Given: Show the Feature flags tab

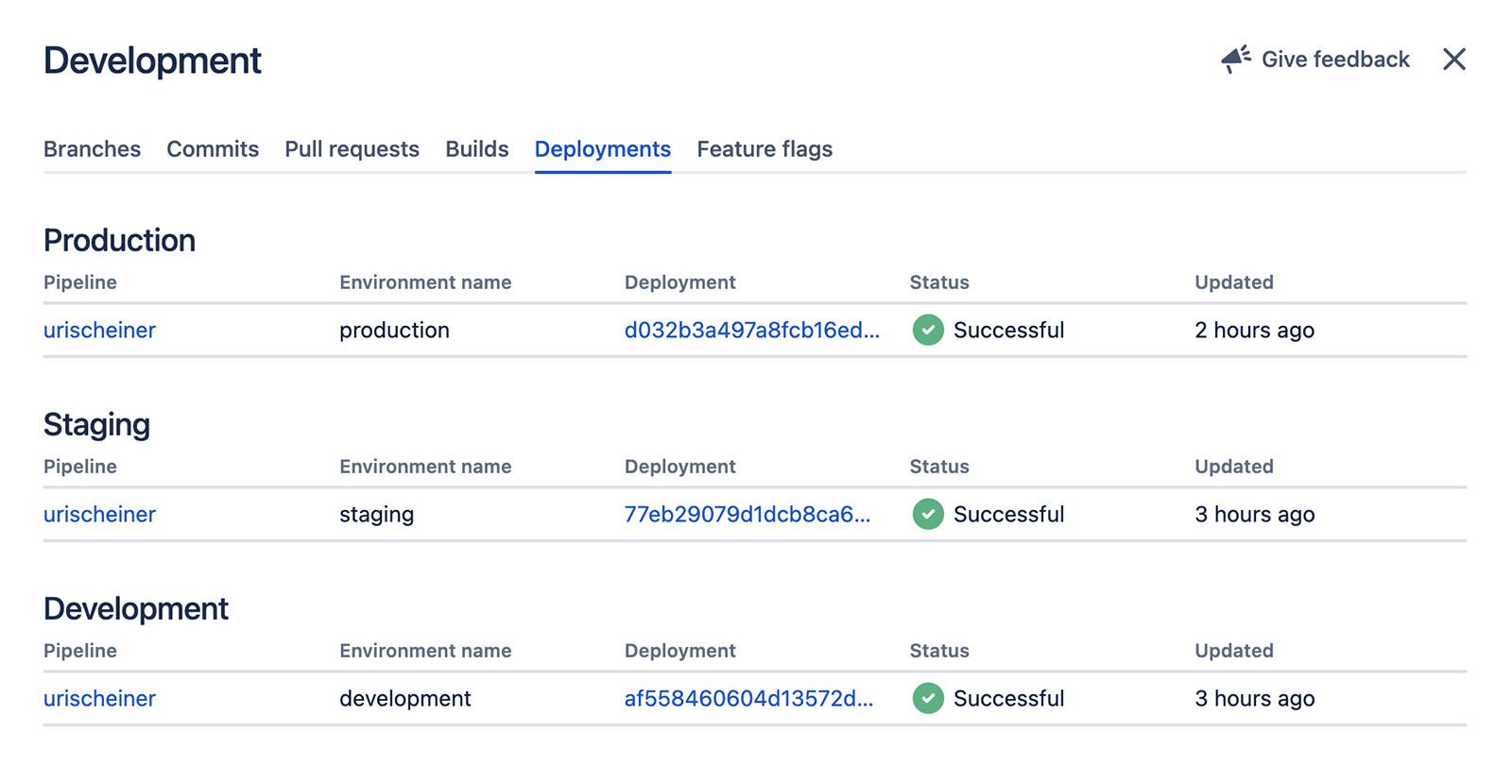Looking at the screenshot, I should [765, 149].
